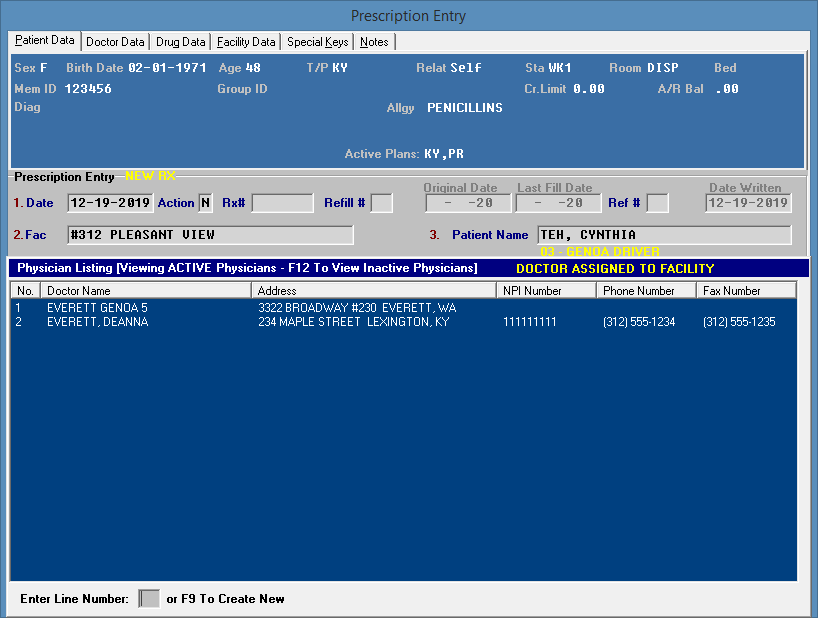
Task: Click the Date field showing 12-19-2019
Action: [110, 203]
